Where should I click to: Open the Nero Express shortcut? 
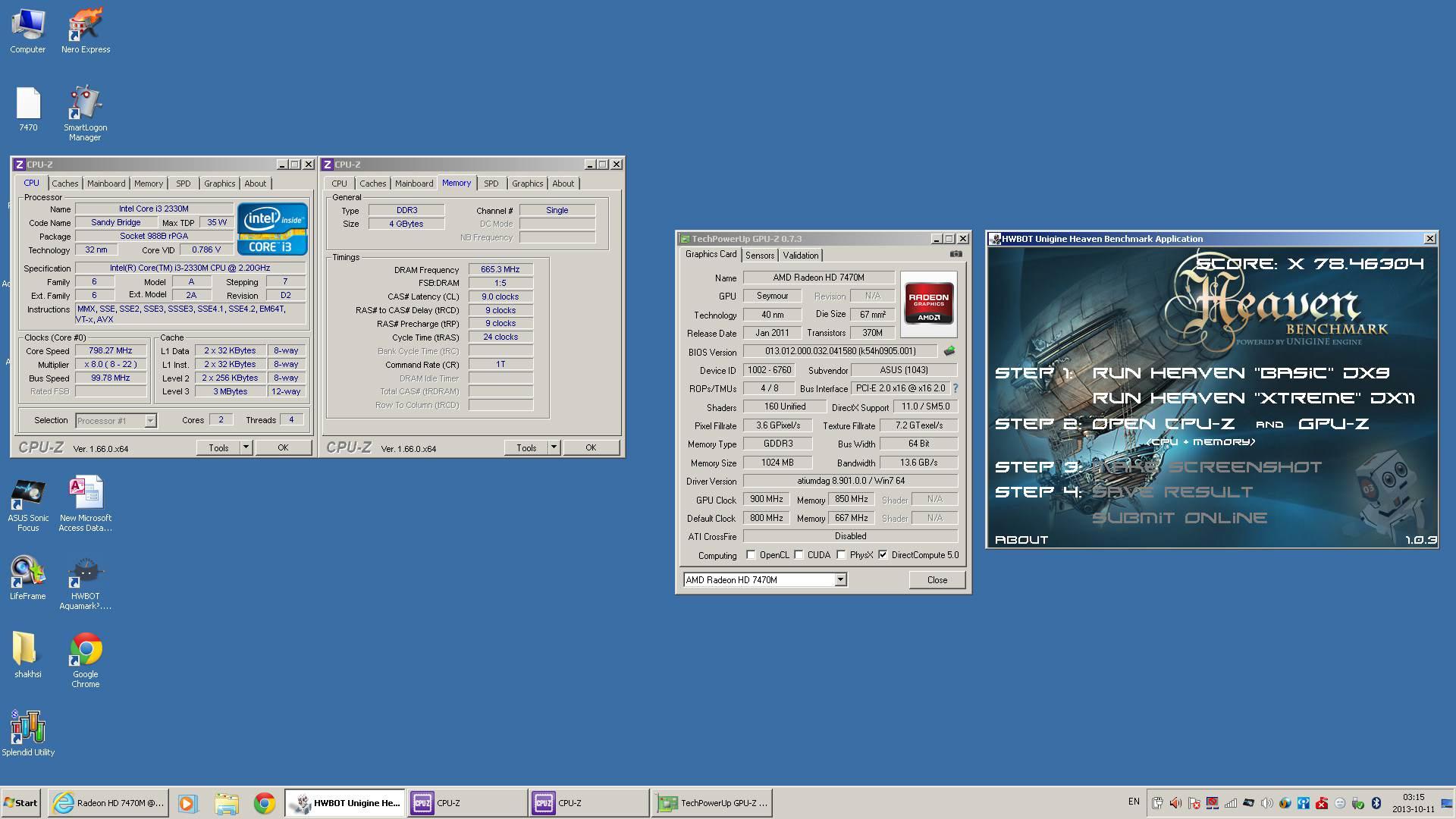(85, 30)
